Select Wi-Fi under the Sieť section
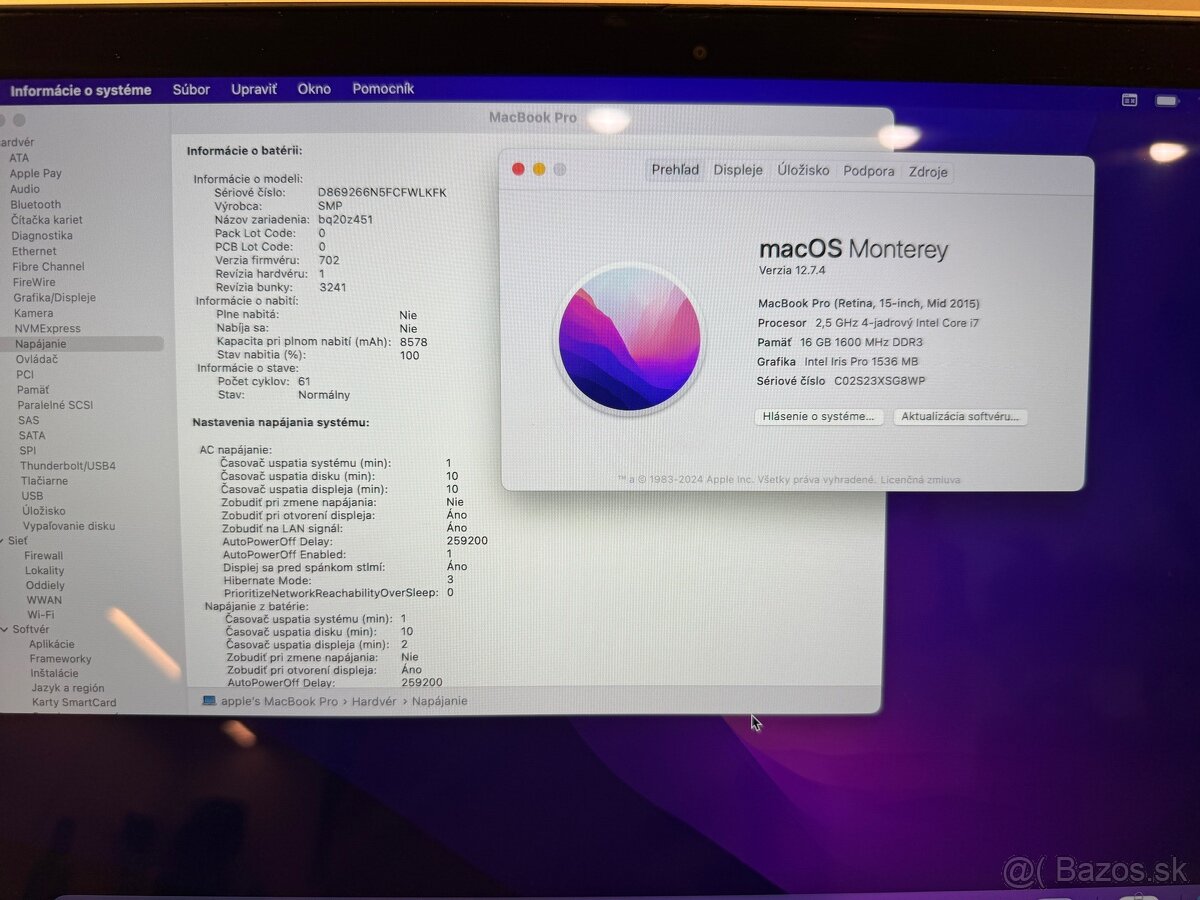 pyautogui.click(x=41, y=614)
